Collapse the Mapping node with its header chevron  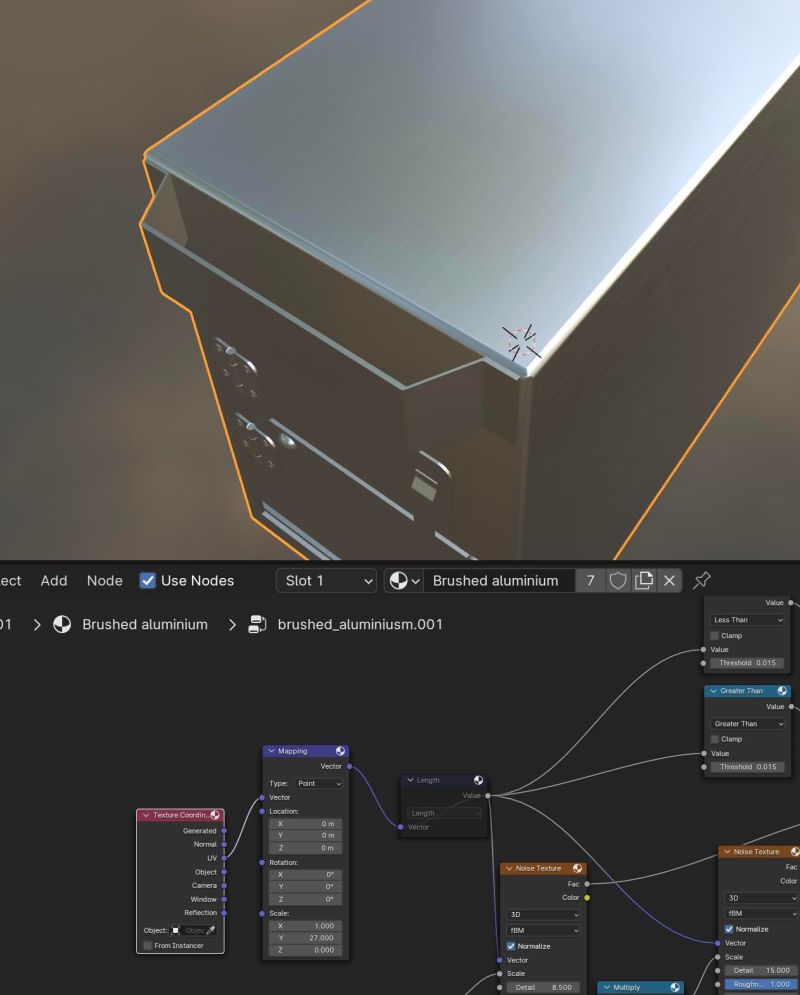270,751
